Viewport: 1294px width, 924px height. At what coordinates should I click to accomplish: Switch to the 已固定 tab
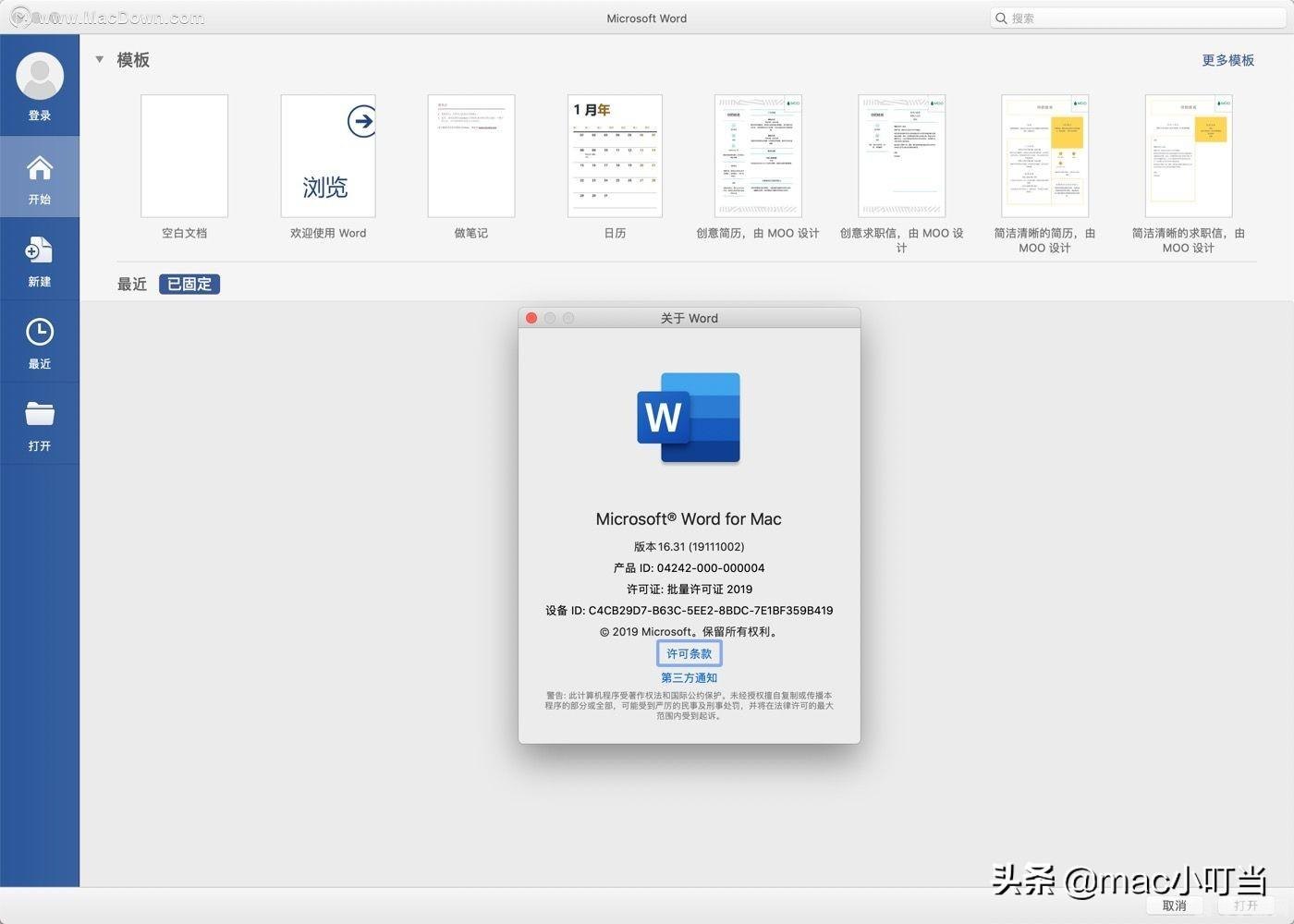tap(189, 284)
